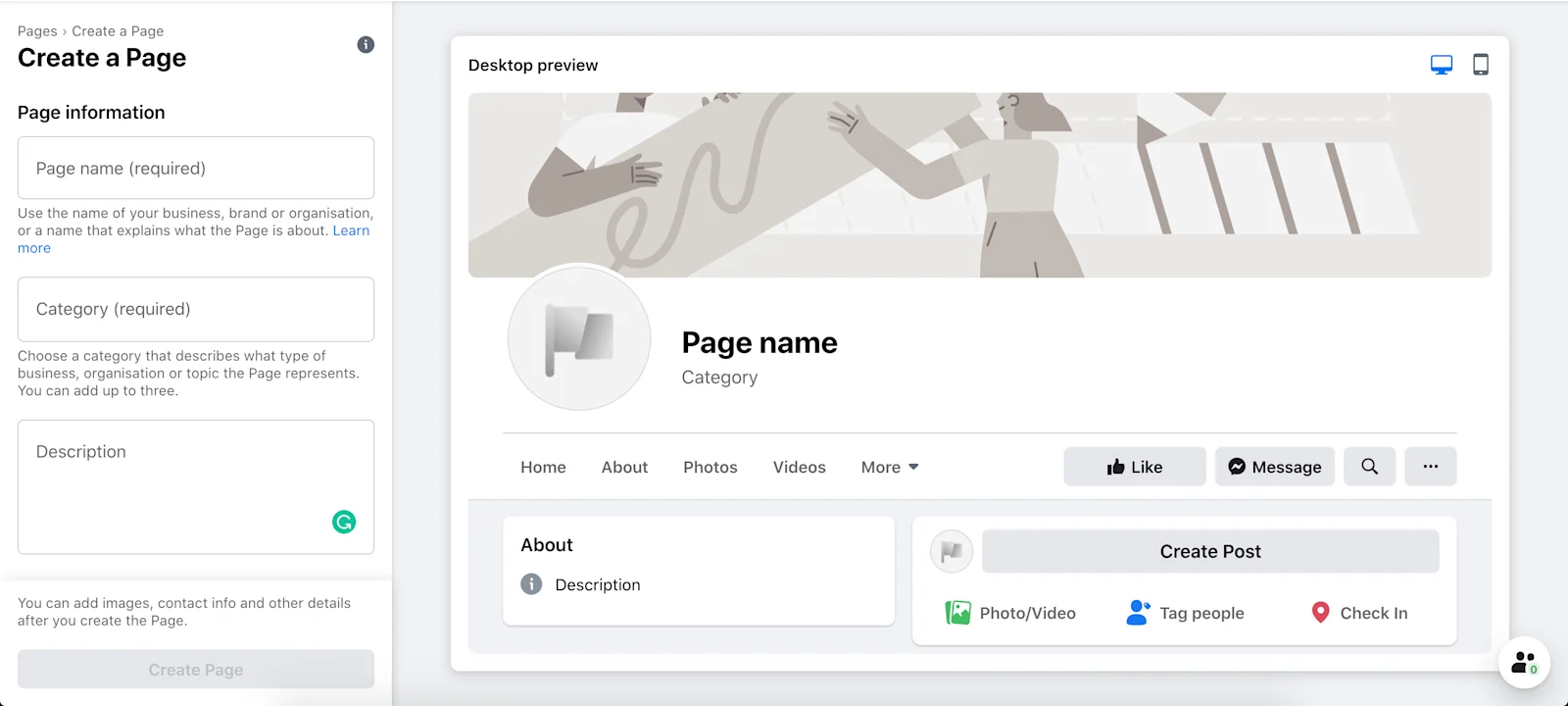Click the flag profile picture placeholder
The width and height of the screenshot is (1568, 706).
tap(579, 338)
